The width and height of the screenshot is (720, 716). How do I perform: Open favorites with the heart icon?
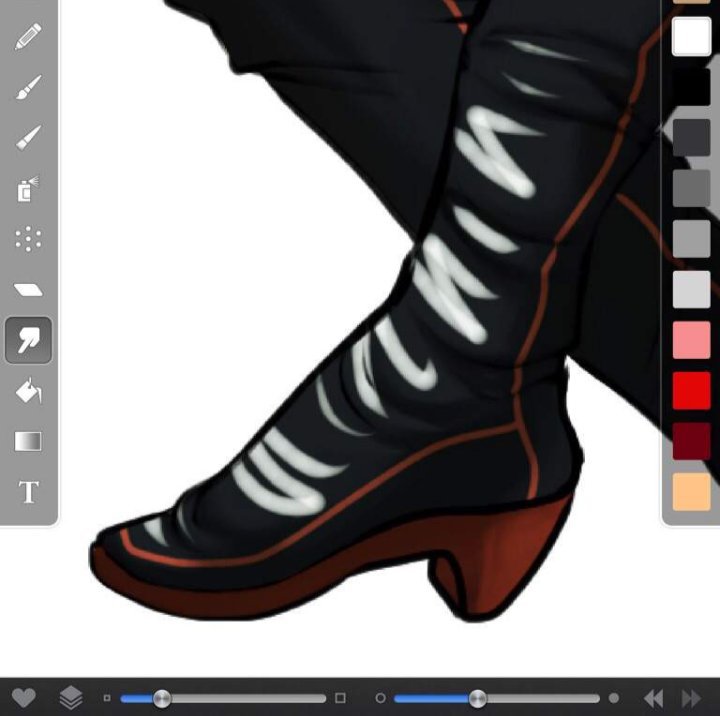[x=23, y=698]
